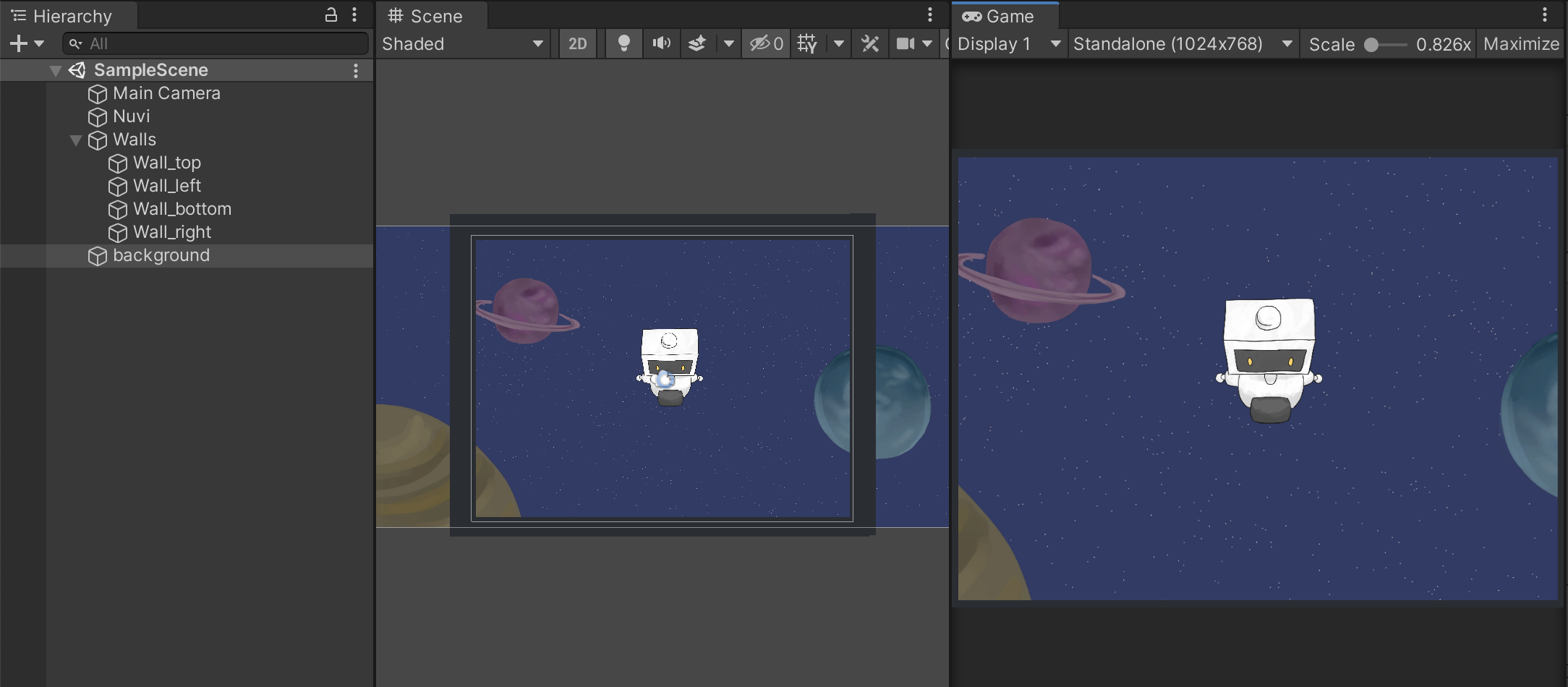Switch to the Game tab
This screenshot has width=1568, height=687.
[x=1005, y=15]
